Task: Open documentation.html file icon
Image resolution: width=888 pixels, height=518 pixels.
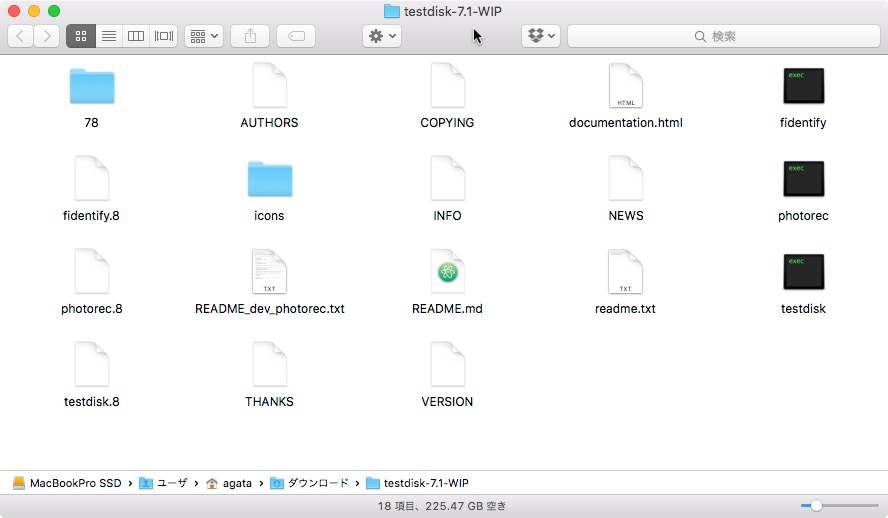Action: click(625, 85)
